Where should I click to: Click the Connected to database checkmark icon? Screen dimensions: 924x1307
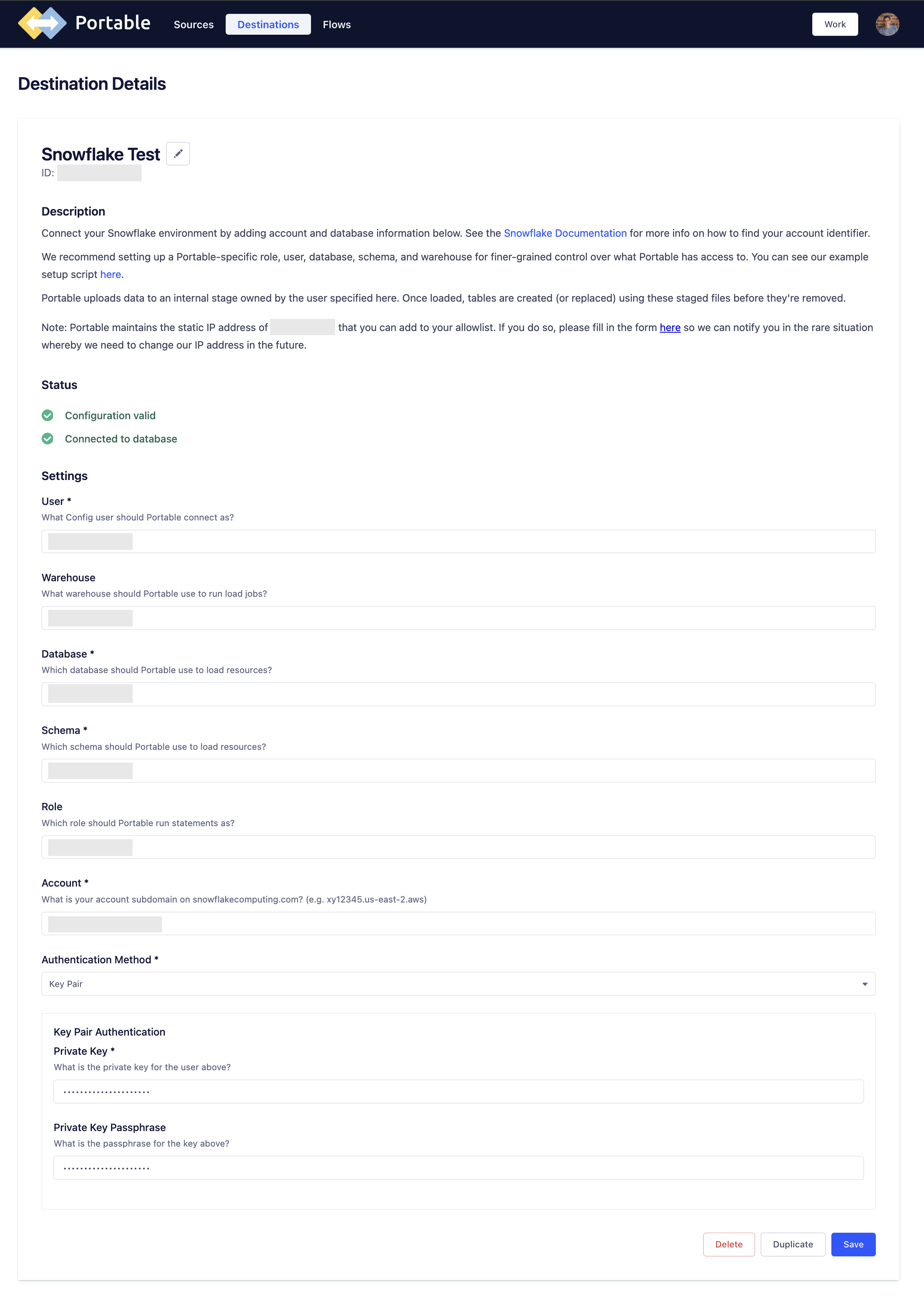point(48,439)
